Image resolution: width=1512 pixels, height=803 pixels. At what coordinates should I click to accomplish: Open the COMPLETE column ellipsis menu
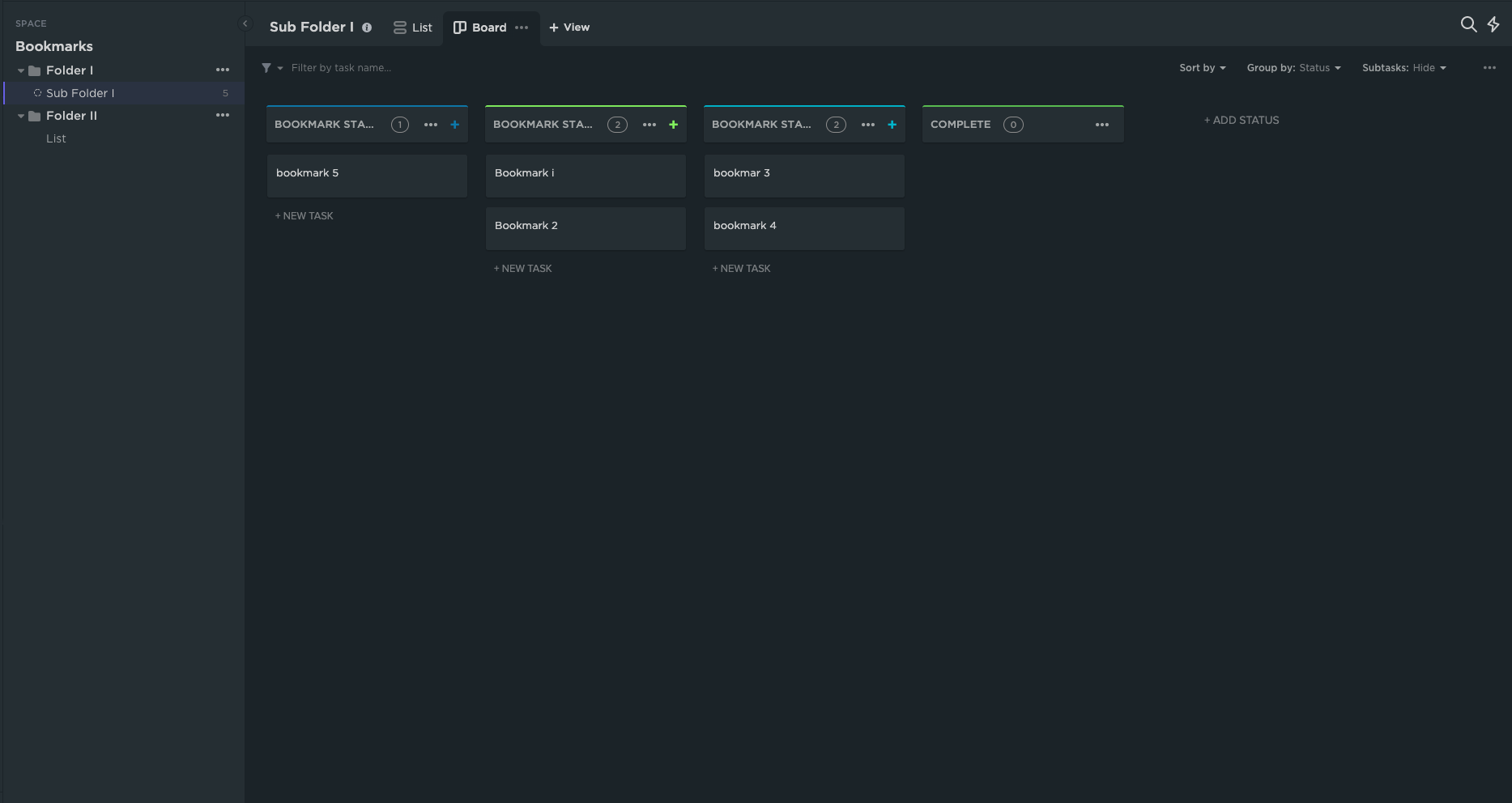1101,125
